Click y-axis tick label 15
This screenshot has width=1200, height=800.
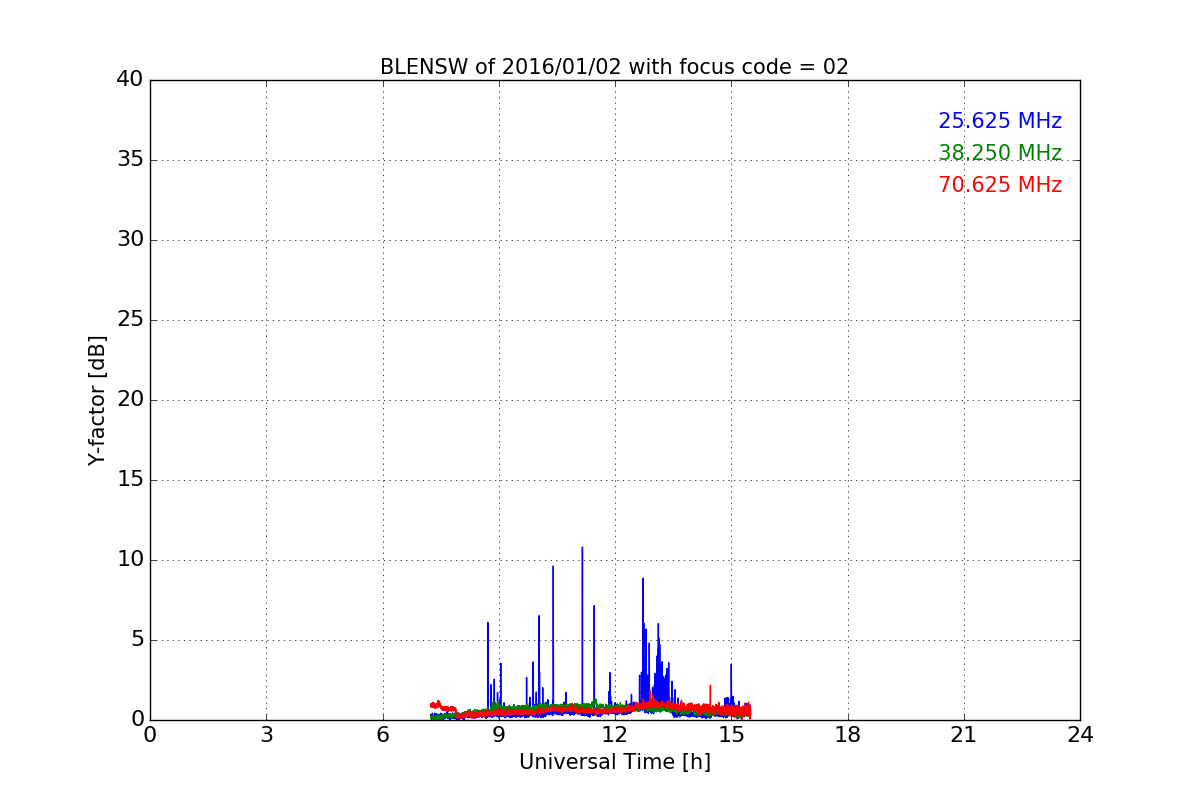tap(130, 480)
